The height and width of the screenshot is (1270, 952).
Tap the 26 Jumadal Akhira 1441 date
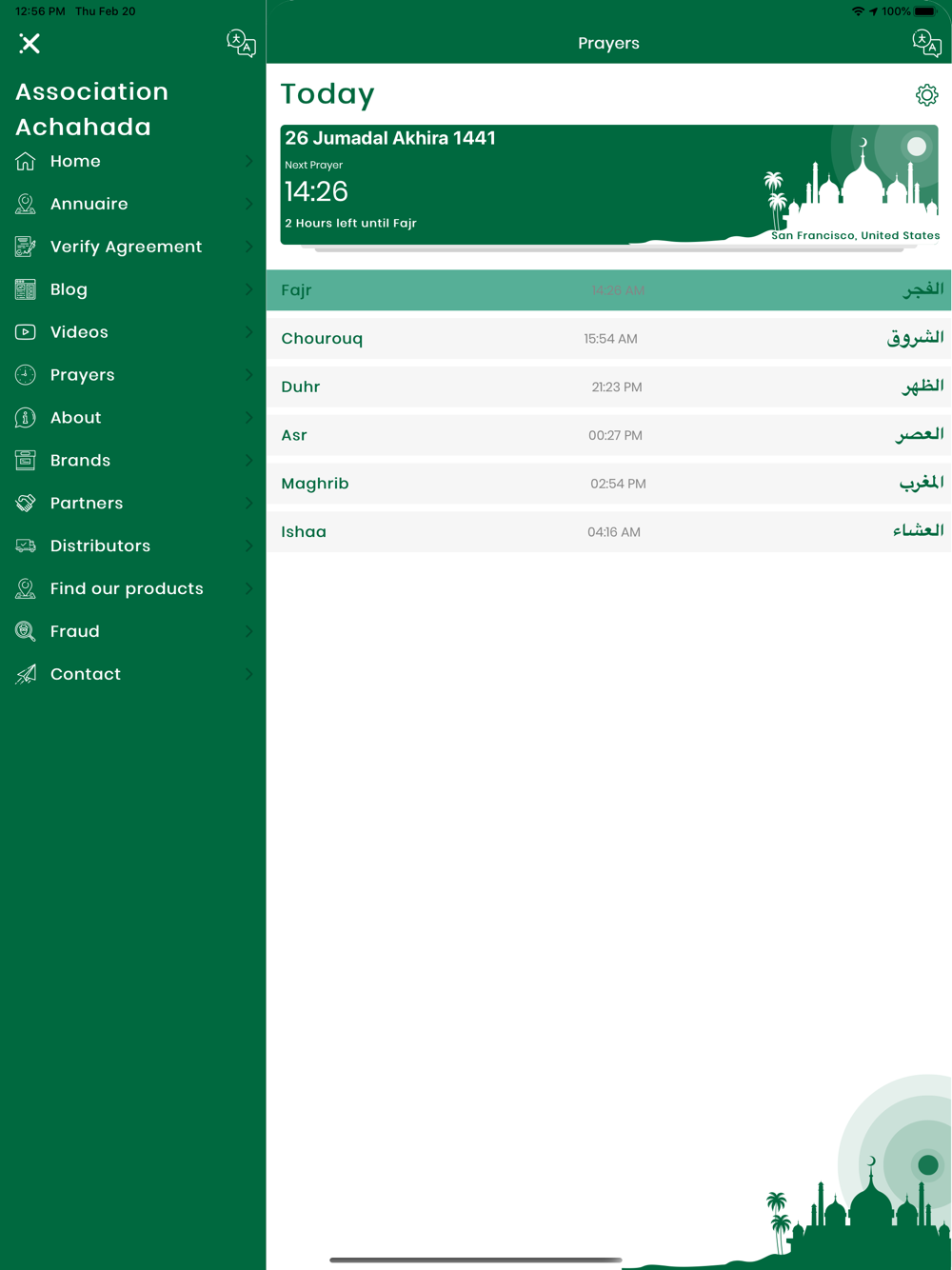(x=390, y=138)
